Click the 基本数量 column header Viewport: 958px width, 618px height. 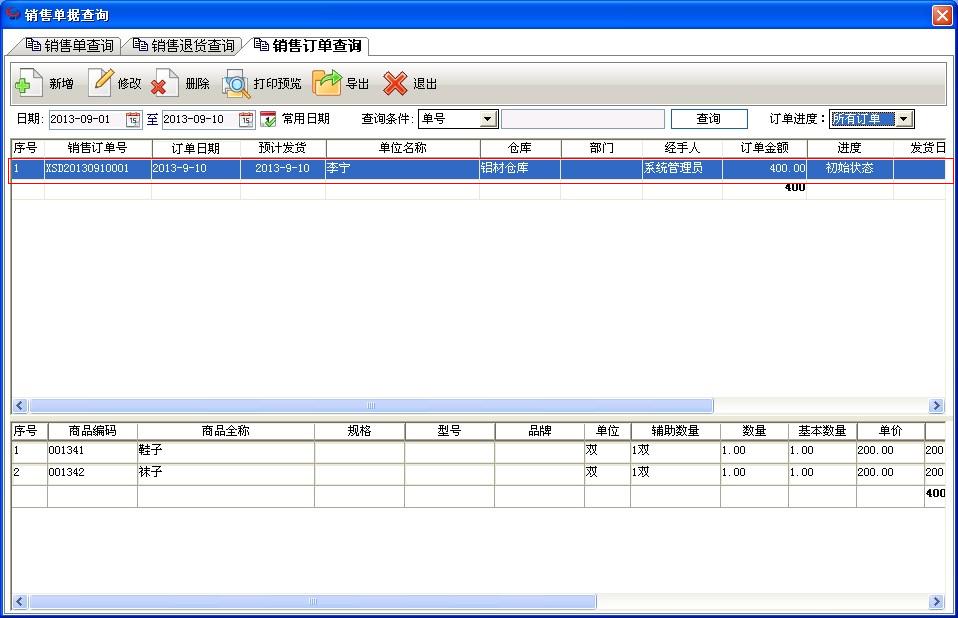click(x=822, y=431)
